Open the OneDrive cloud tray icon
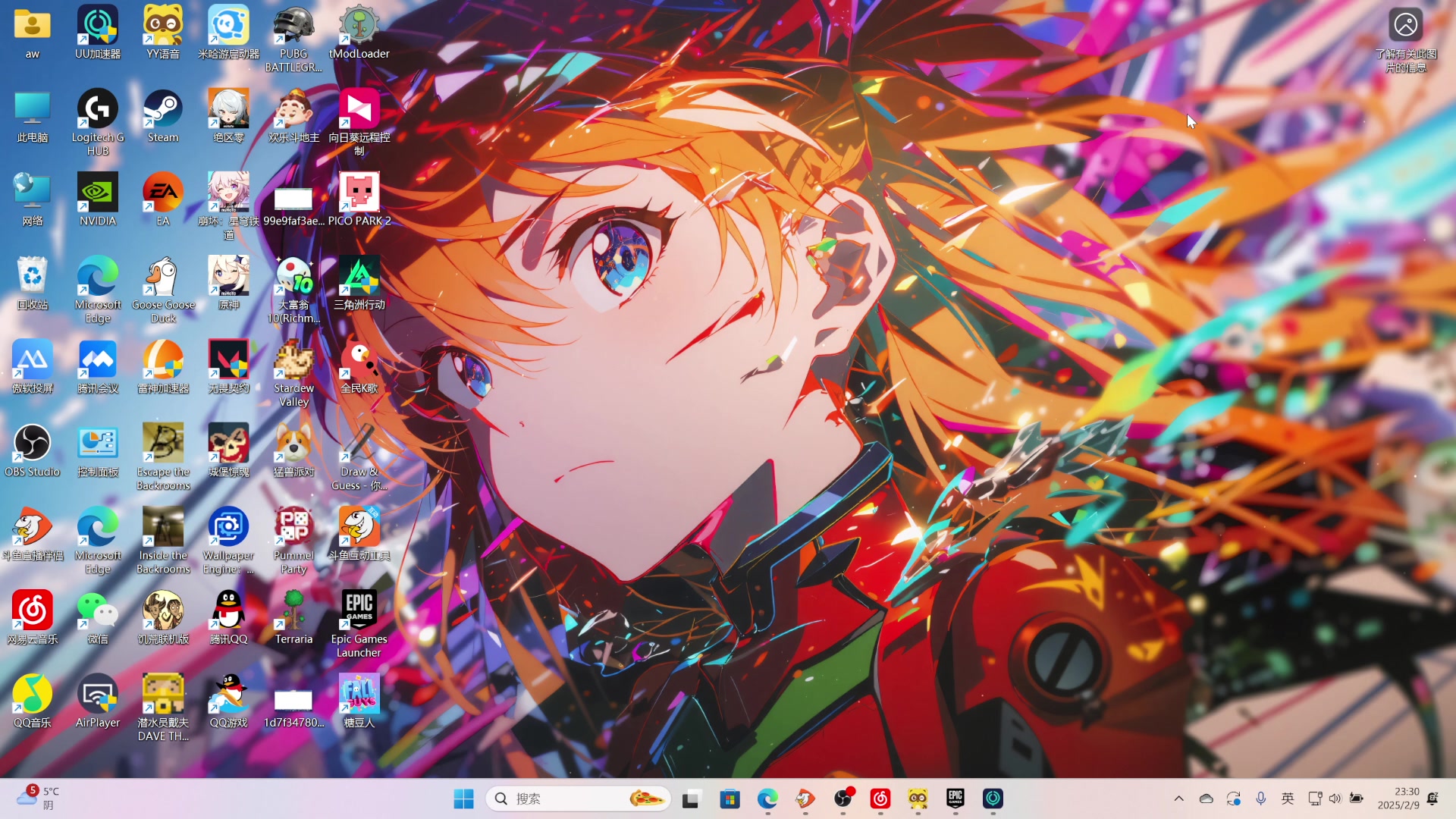 point(1207,799)
